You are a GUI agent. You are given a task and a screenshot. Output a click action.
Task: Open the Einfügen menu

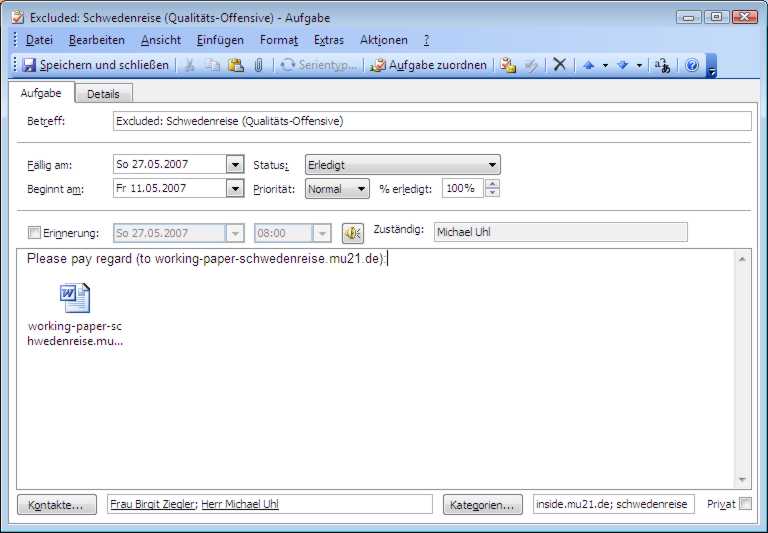pyautogui.click(x=220, y=40)
